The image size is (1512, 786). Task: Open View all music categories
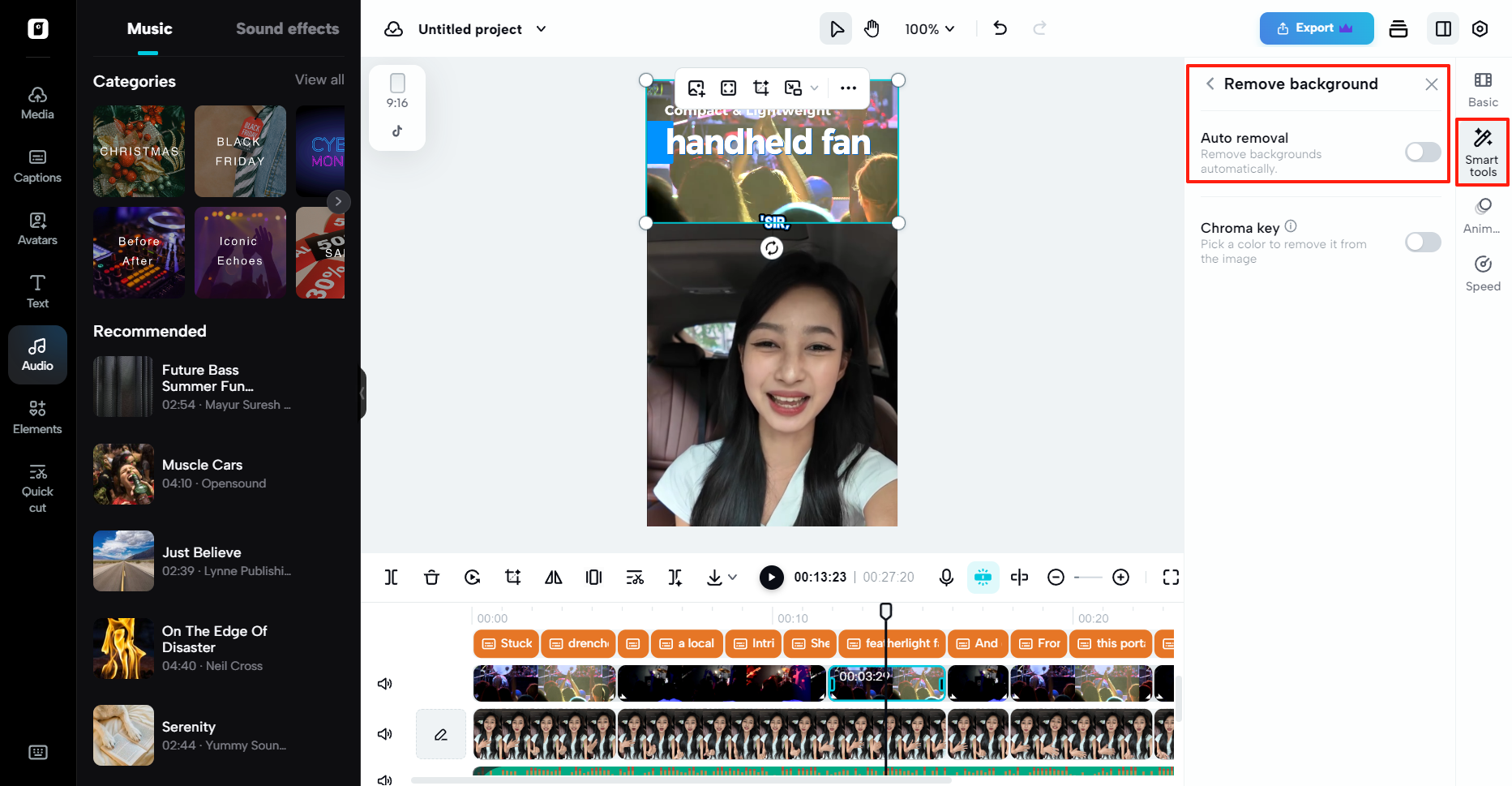(x=319, y=79)
